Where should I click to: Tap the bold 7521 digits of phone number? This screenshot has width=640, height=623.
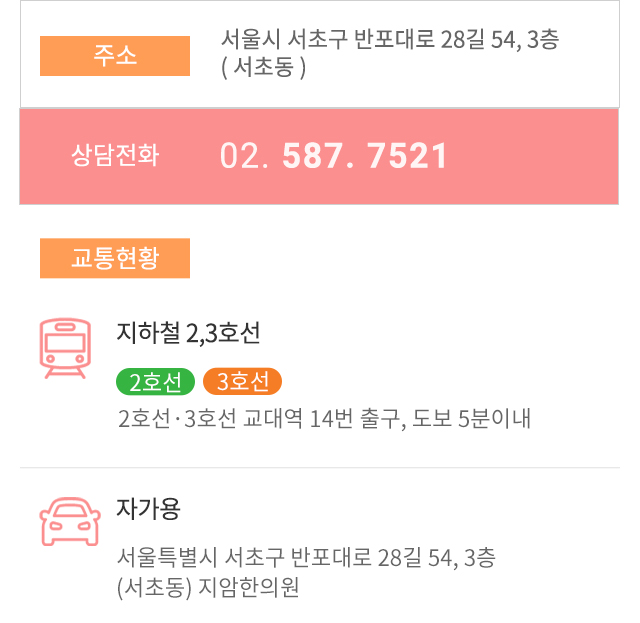(x=407, y=156)
